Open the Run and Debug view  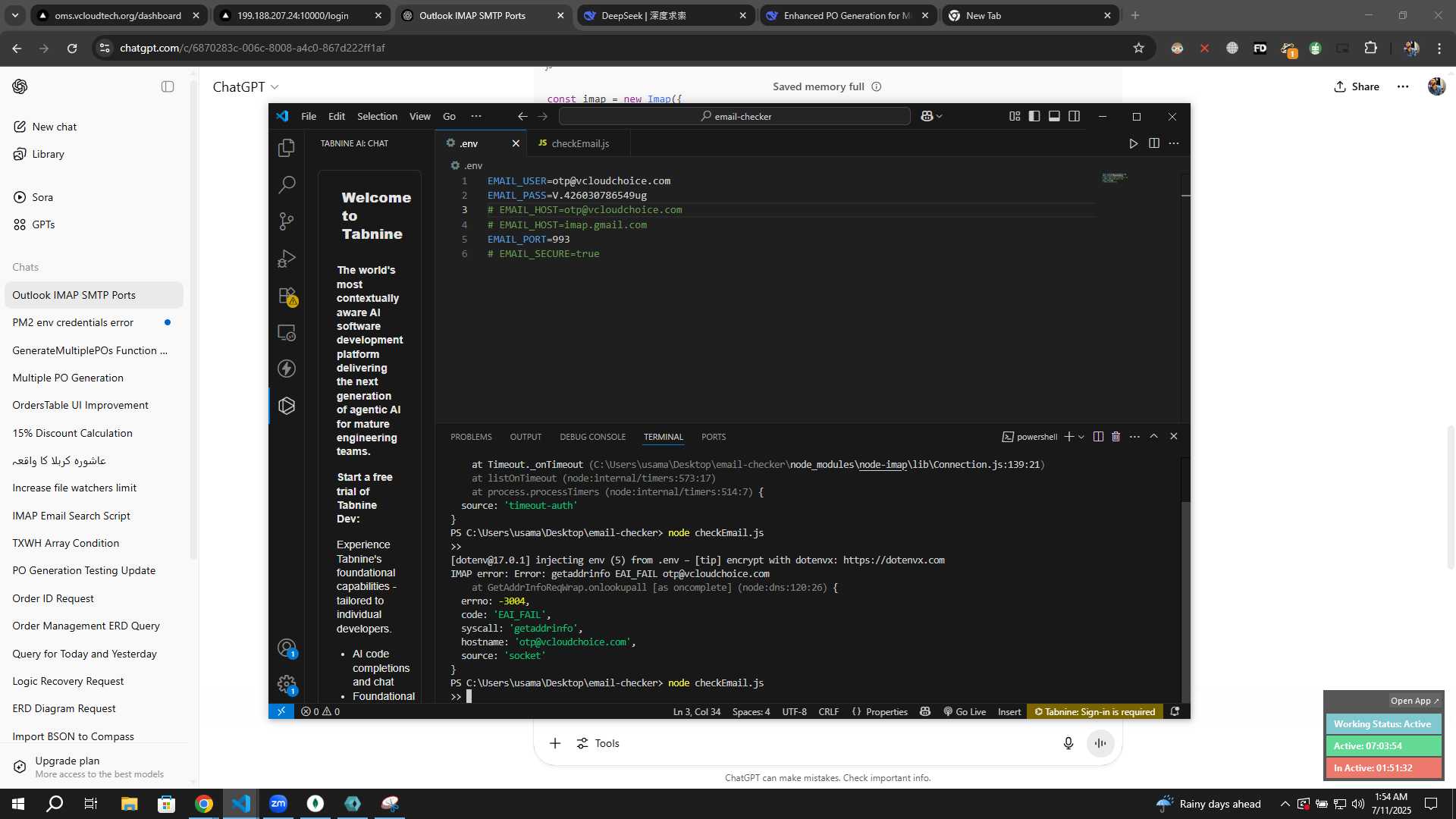point(287,258)
